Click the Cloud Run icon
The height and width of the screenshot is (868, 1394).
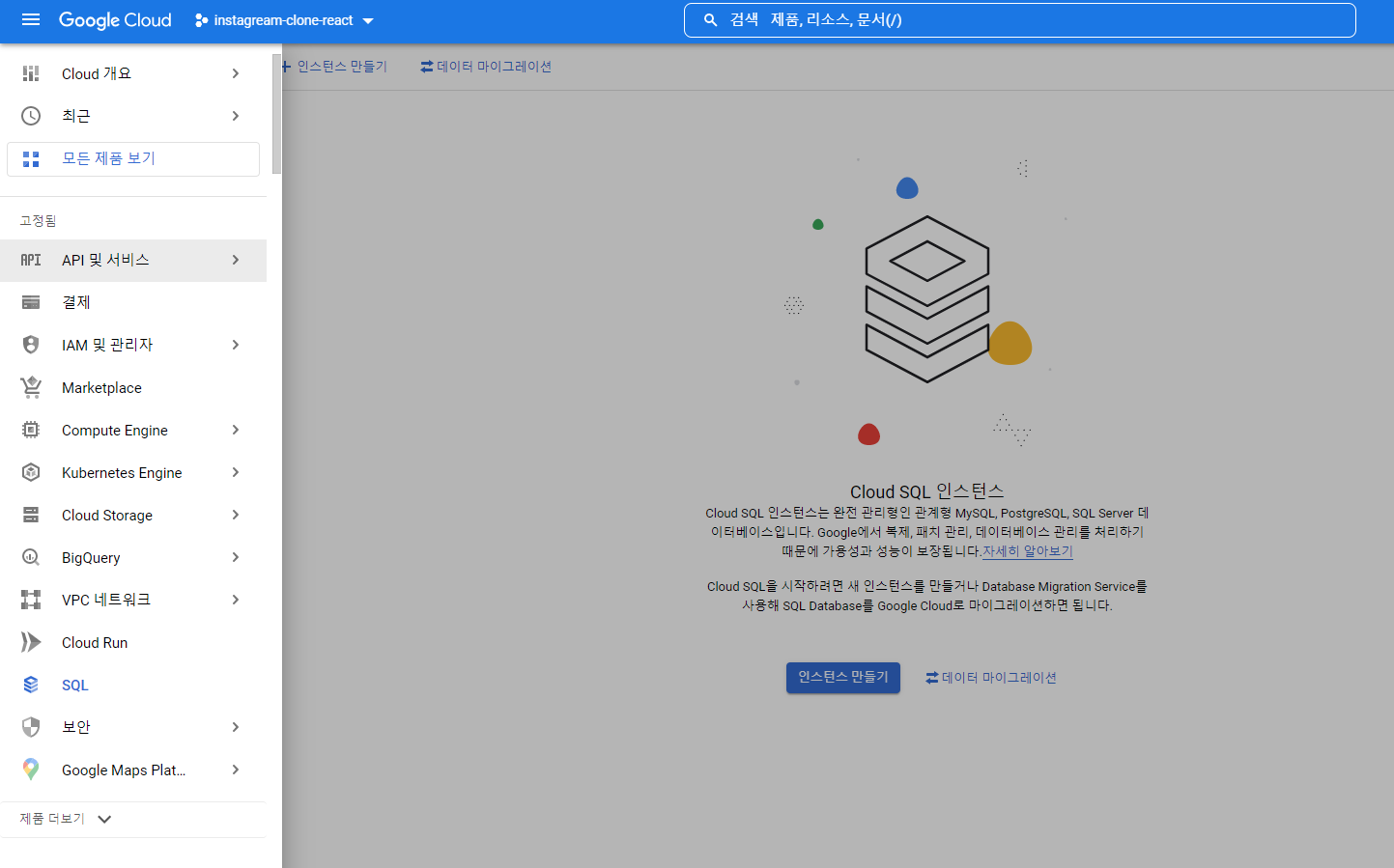click(31, 642)
